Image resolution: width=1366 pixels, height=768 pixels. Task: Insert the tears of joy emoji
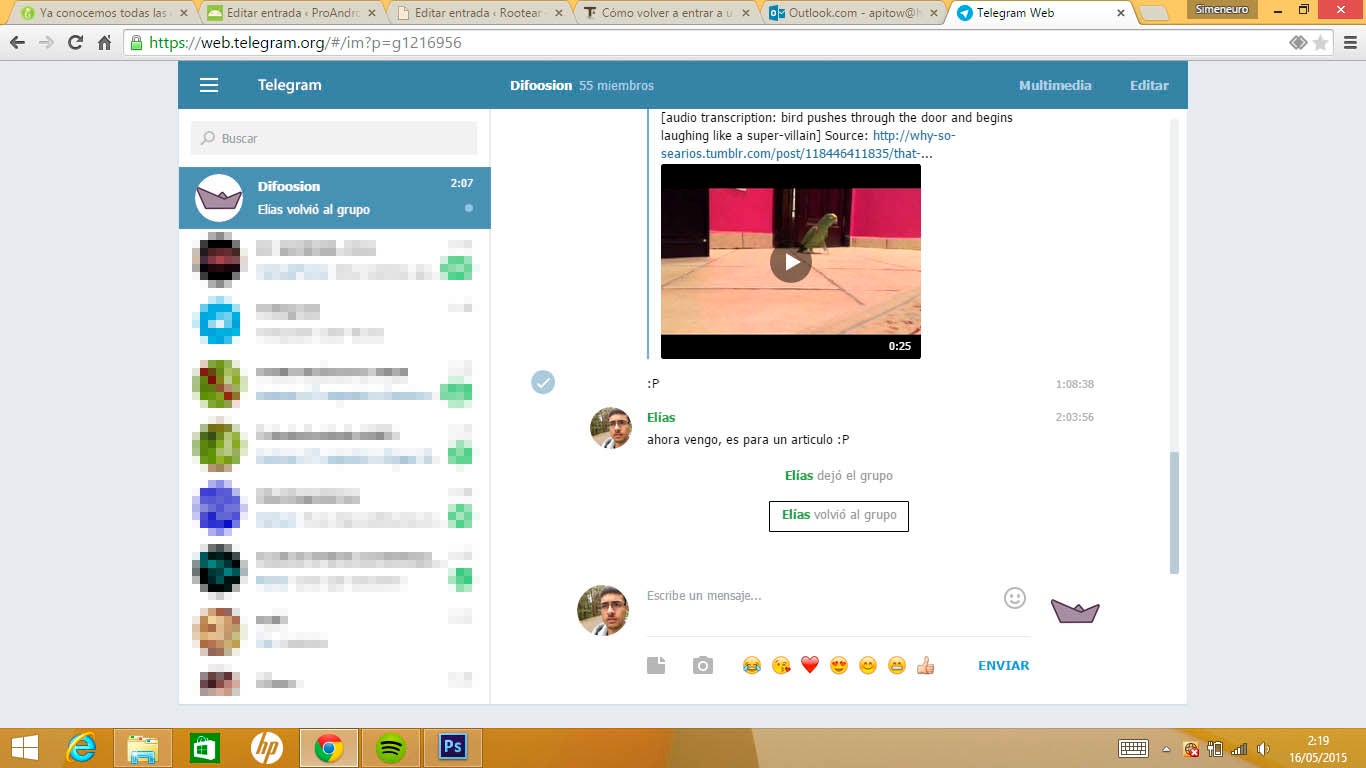pyautogui.click(x=752, y=665)
